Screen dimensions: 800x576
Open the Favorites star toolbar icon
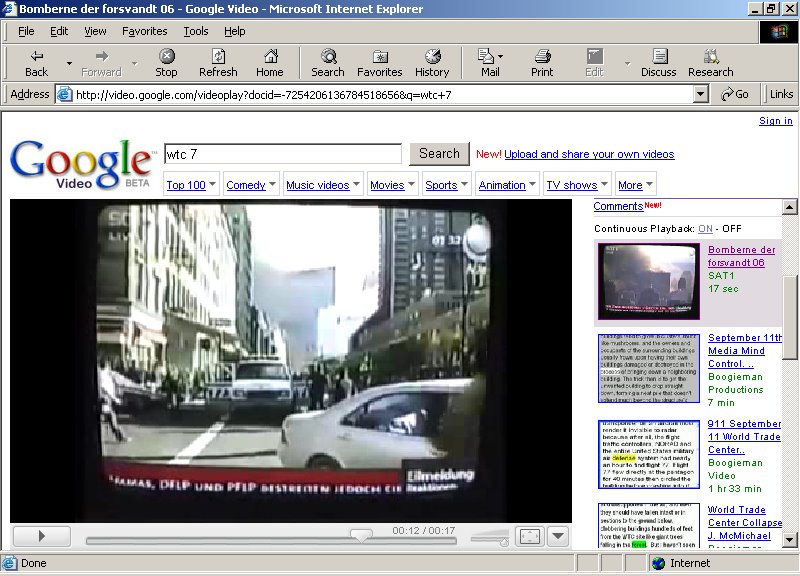380,63
